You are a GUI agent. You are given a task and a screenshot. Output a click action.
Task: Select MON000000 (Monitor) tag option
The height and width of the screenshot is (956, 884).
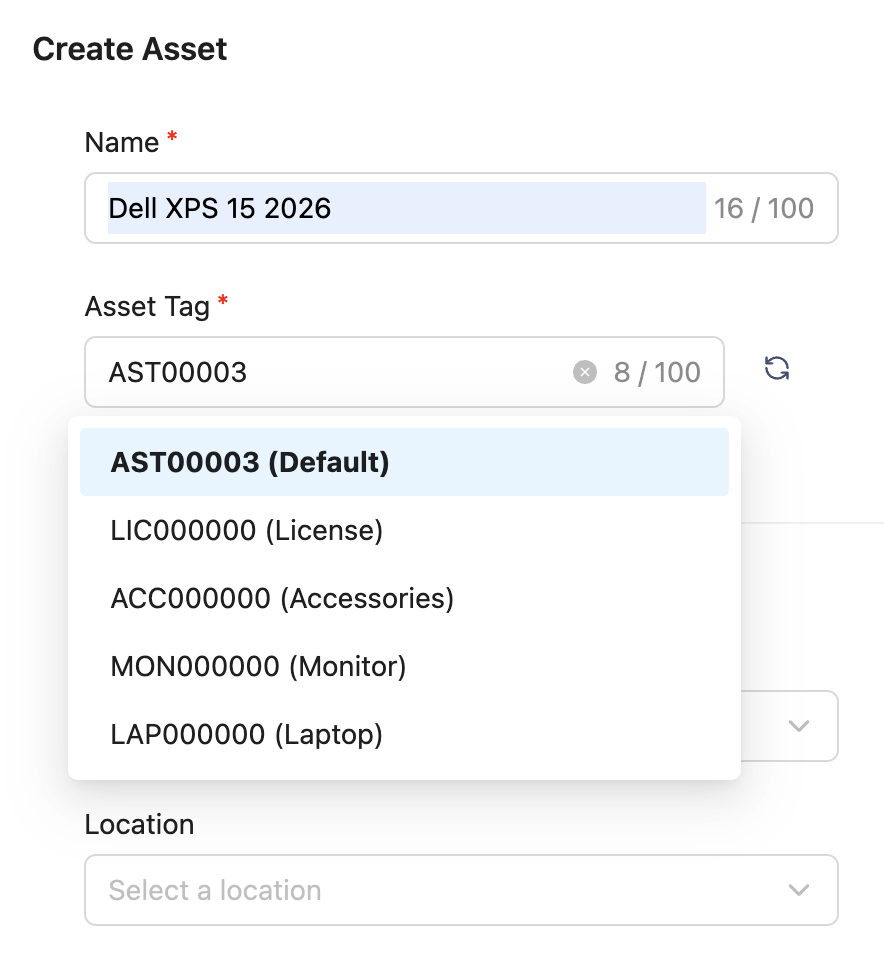404,666
